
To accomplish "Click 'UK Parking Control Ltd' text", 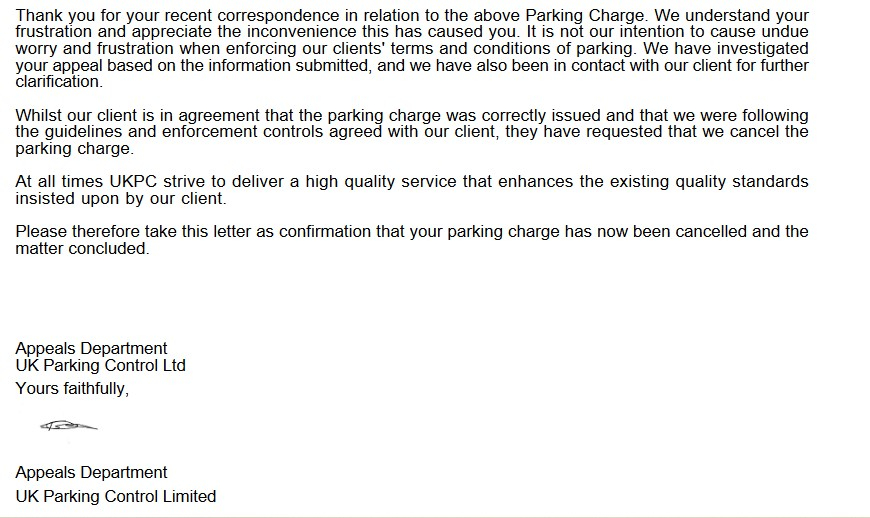I will tap(100, 365).
